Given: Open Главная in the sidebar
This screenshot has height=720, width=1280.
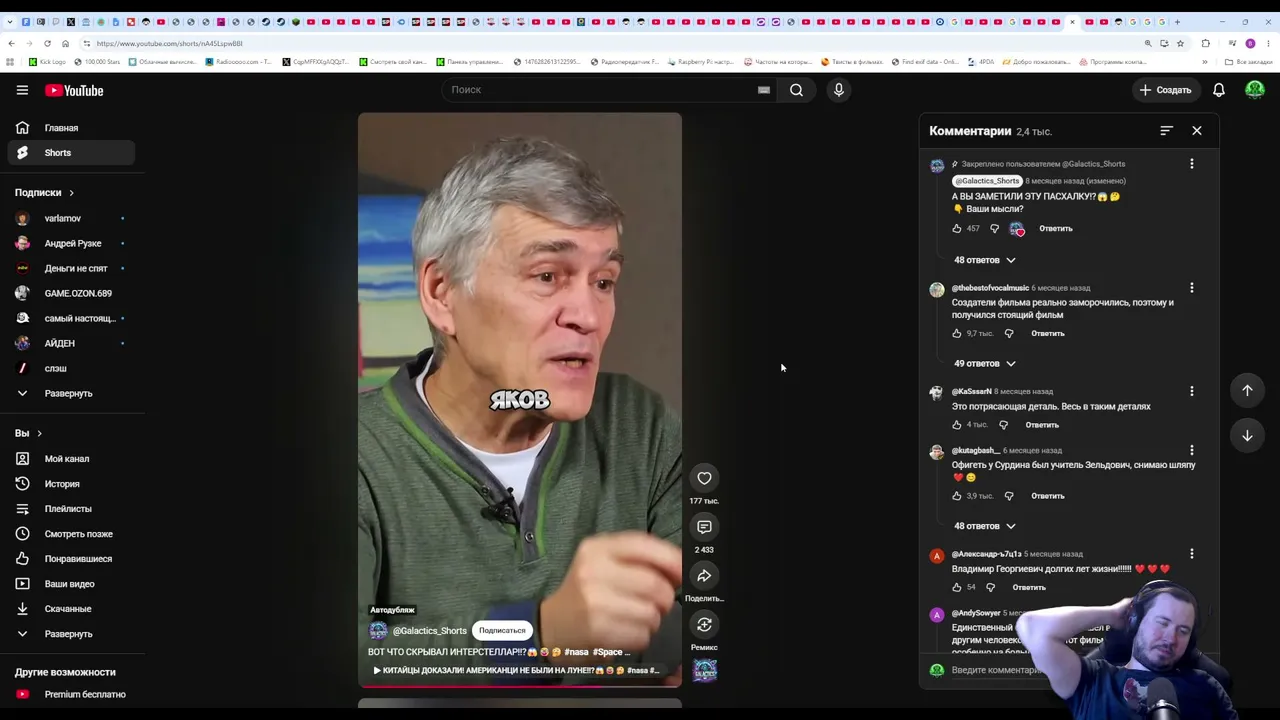Looking at the screenshot, I should coord(70,128).
